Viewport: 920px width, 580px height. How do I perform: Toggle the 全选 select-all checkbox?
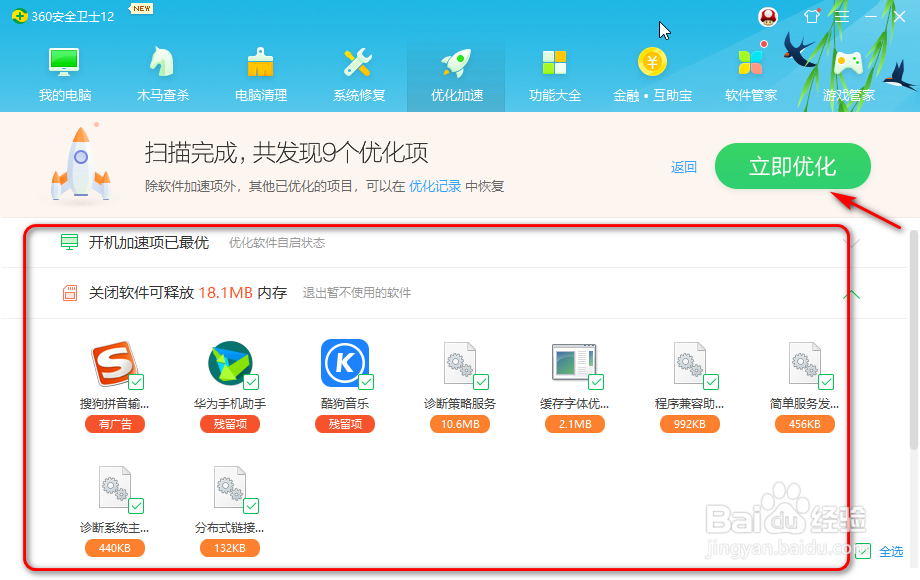click(862, 550)
